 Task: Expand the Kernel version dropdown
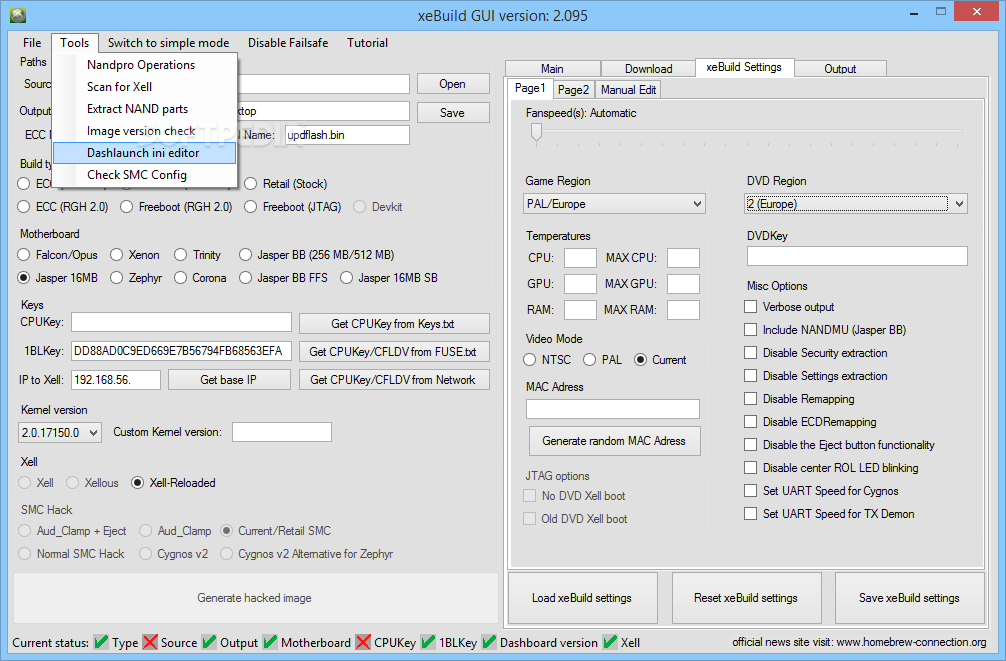[x=60, y=433]
